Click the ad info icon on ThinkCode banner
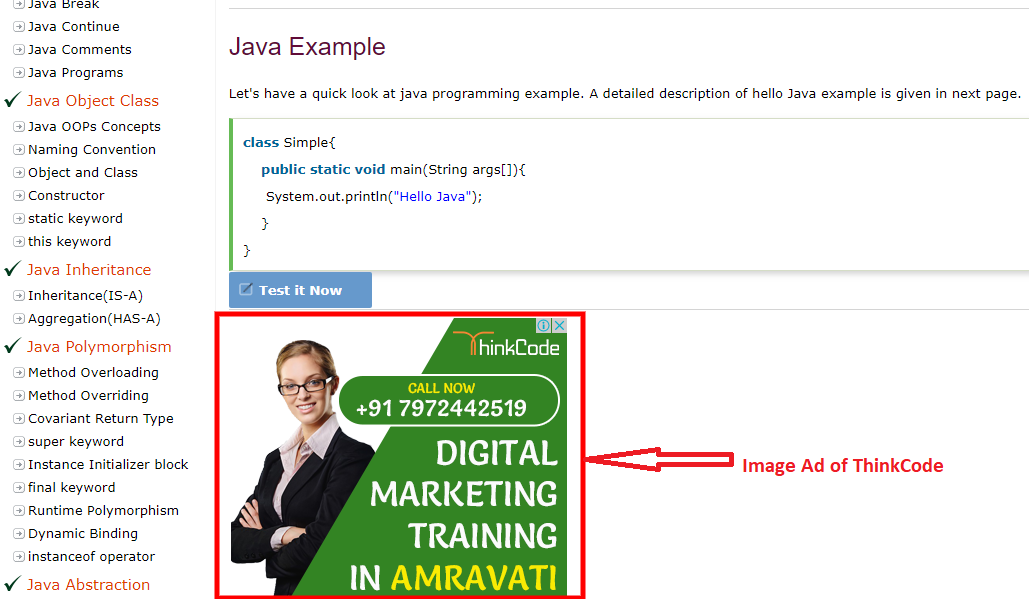The image size is (1029, 599). [x=543, y=325]
